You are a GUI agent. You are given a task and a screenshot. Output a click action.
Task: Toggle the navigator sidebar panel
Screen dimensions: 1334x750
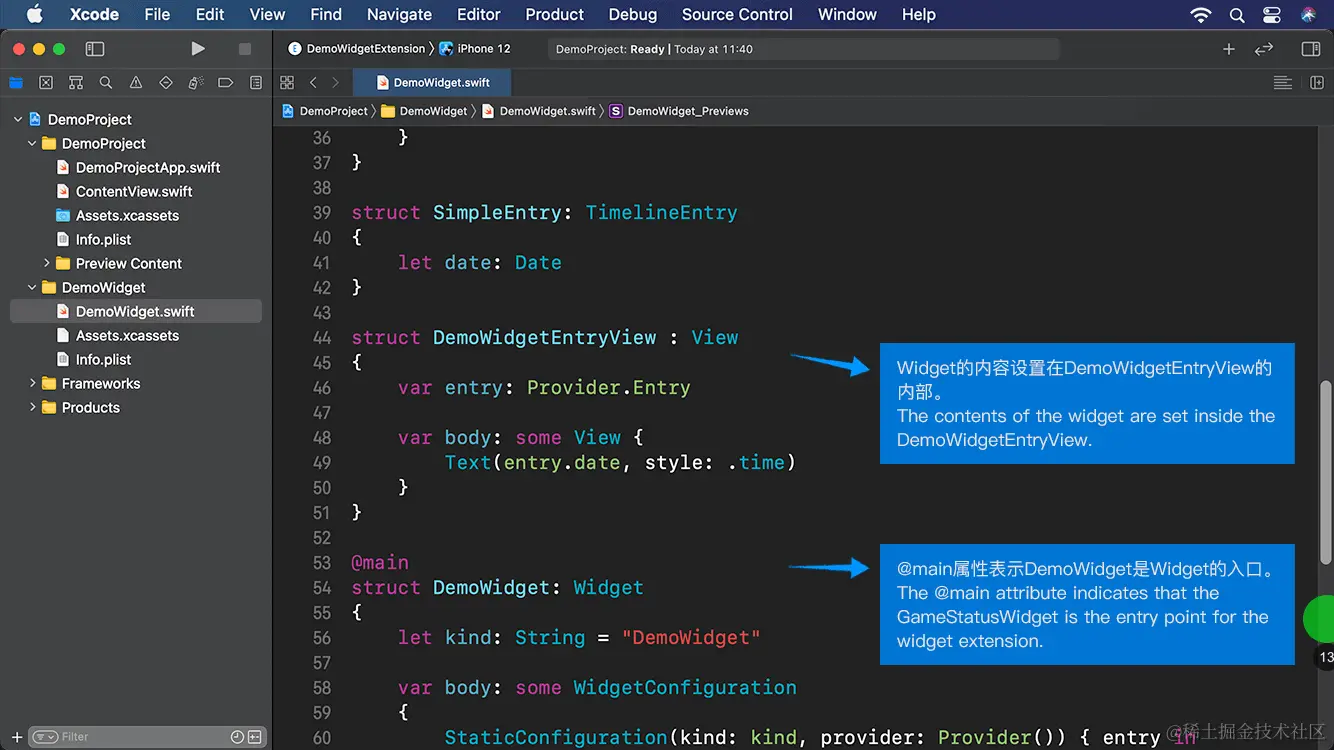pos(95,48)
